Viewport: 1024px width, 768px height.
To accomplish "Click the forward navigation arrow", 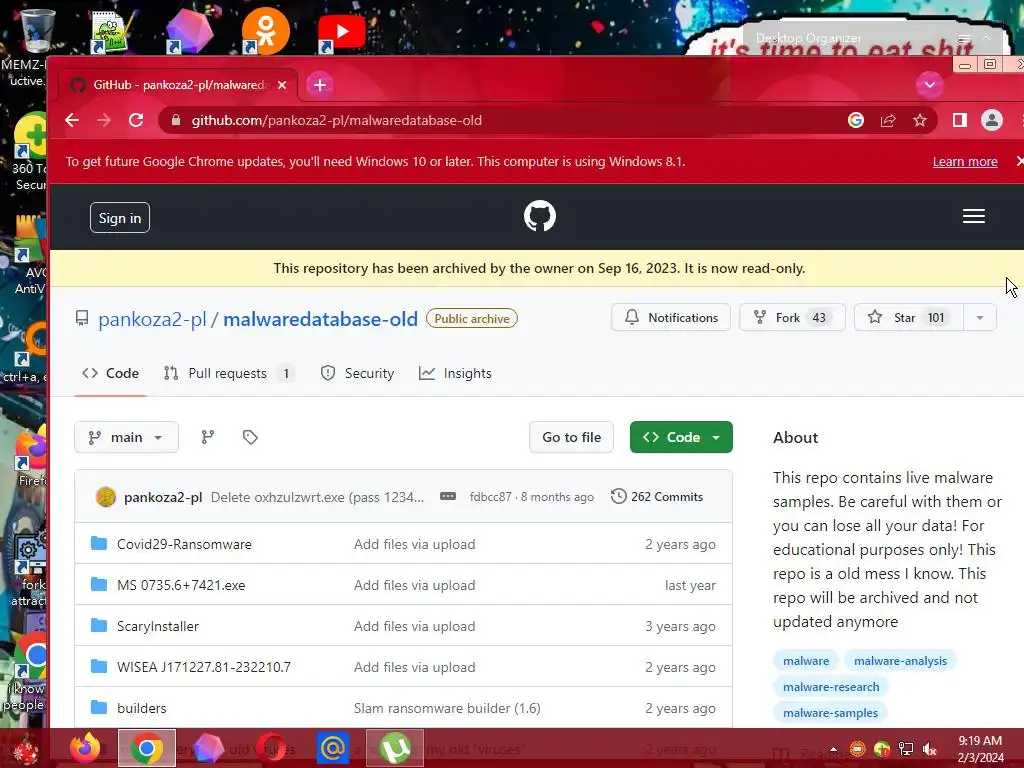I will tap(104, 120).
